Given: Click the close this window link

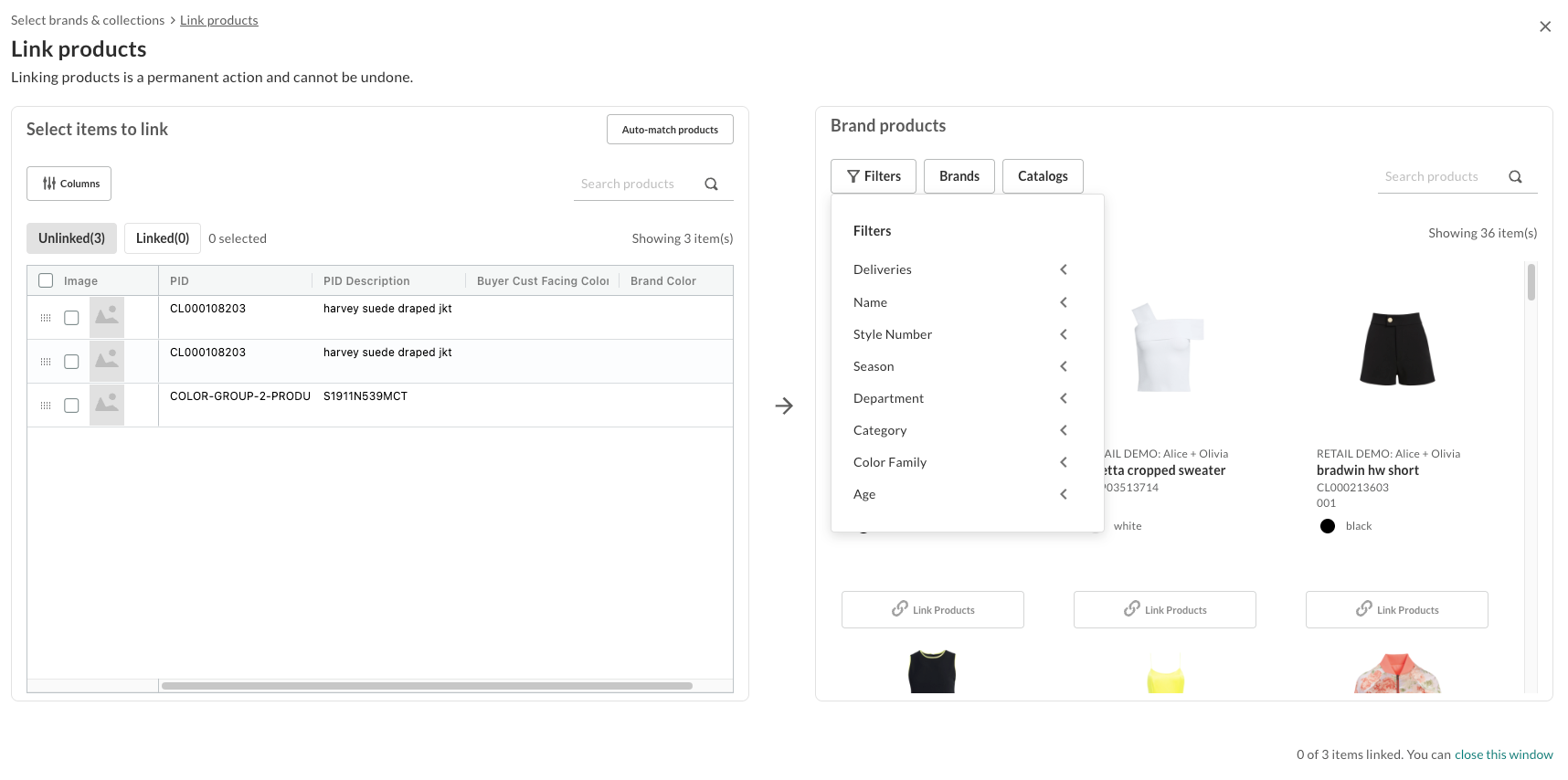Looking at the screenshot, I should (x=1503, y=754).
